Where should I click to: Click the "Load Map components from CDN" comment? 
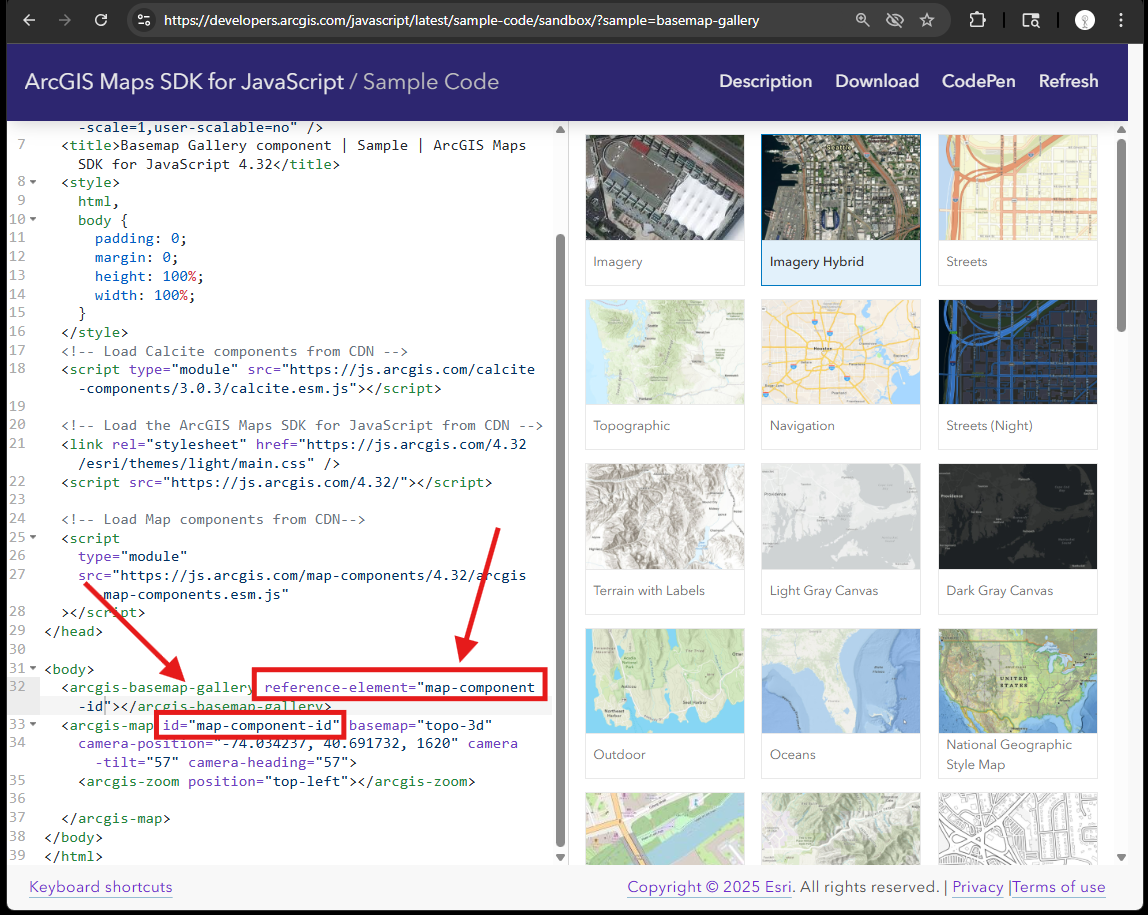213,520
